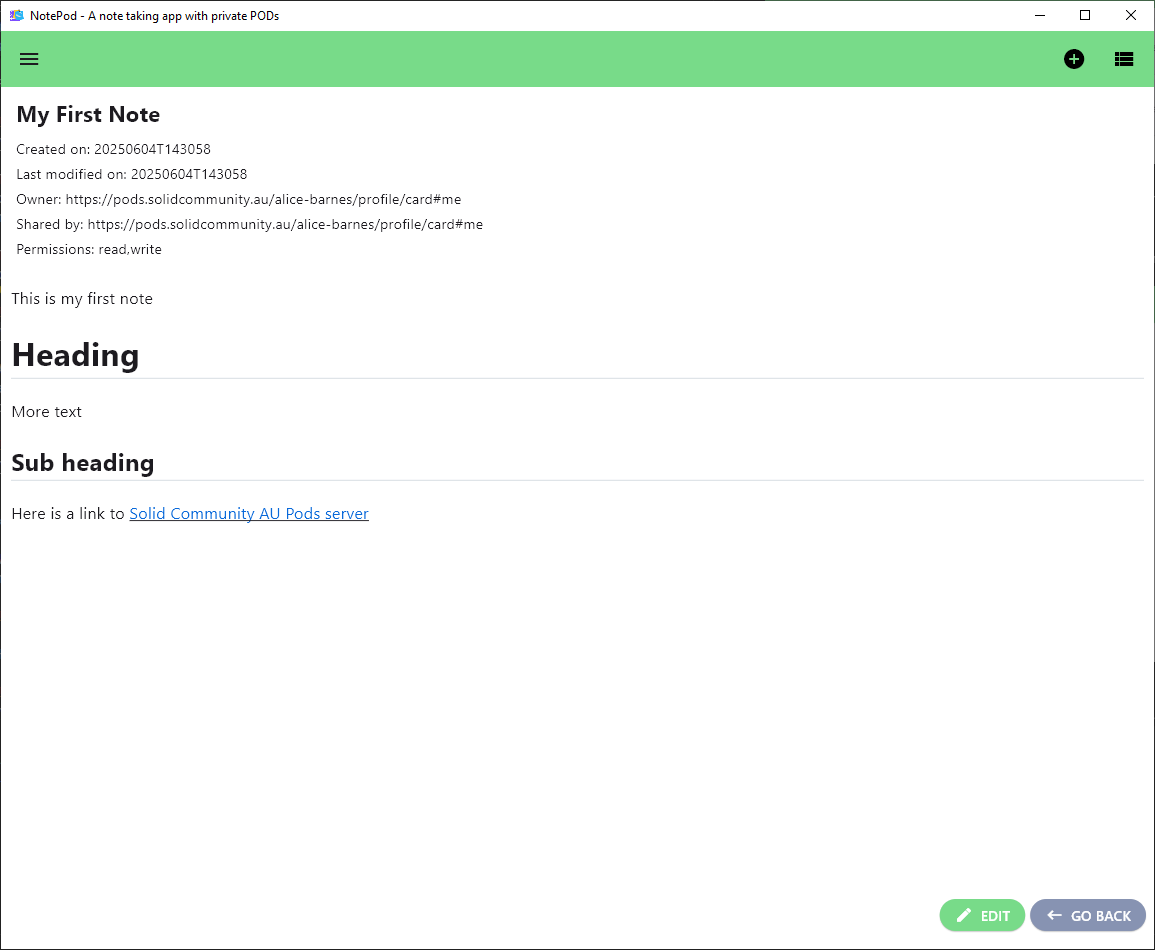The image size is (1155, 950).
Task: Open the notes list view icon
Action: pos(1124,59)
